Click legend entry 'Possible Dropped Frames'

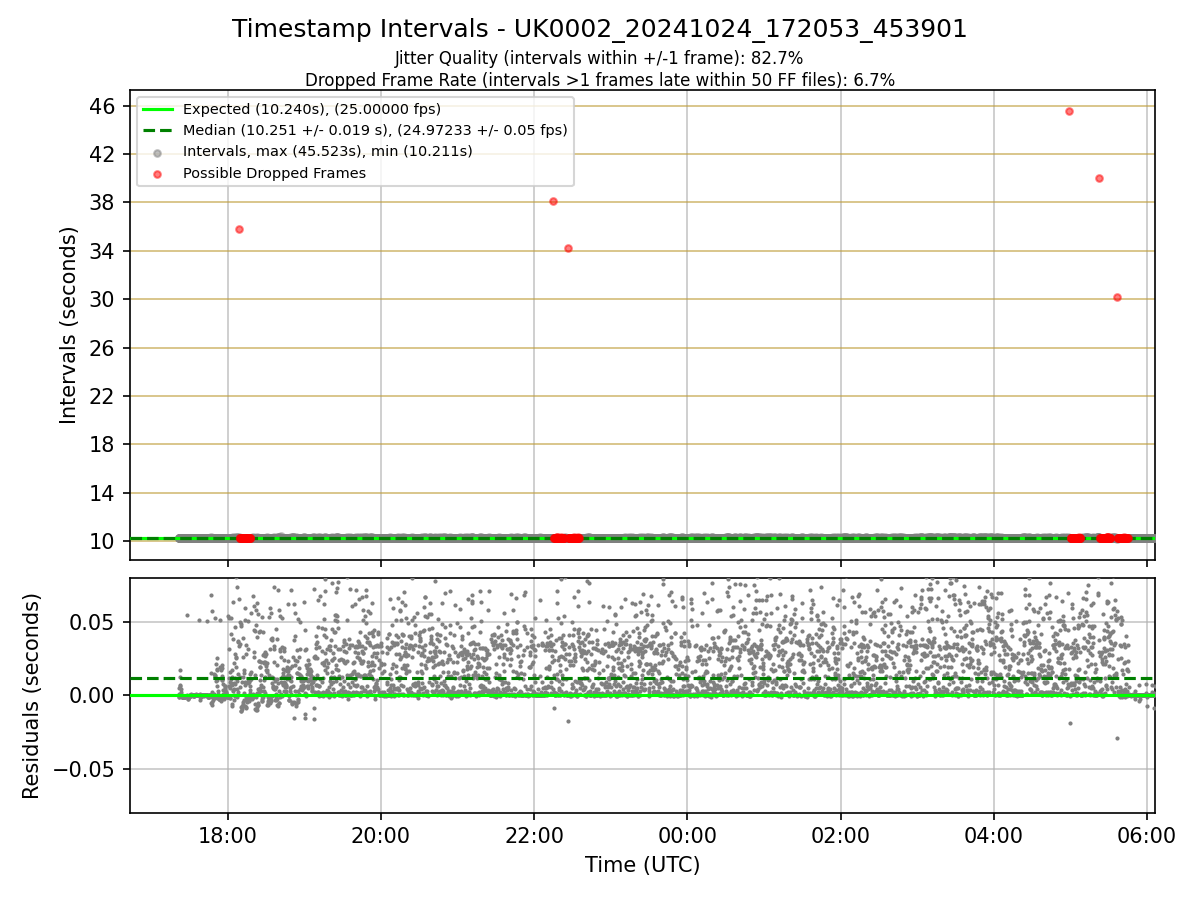click(274, 173)
